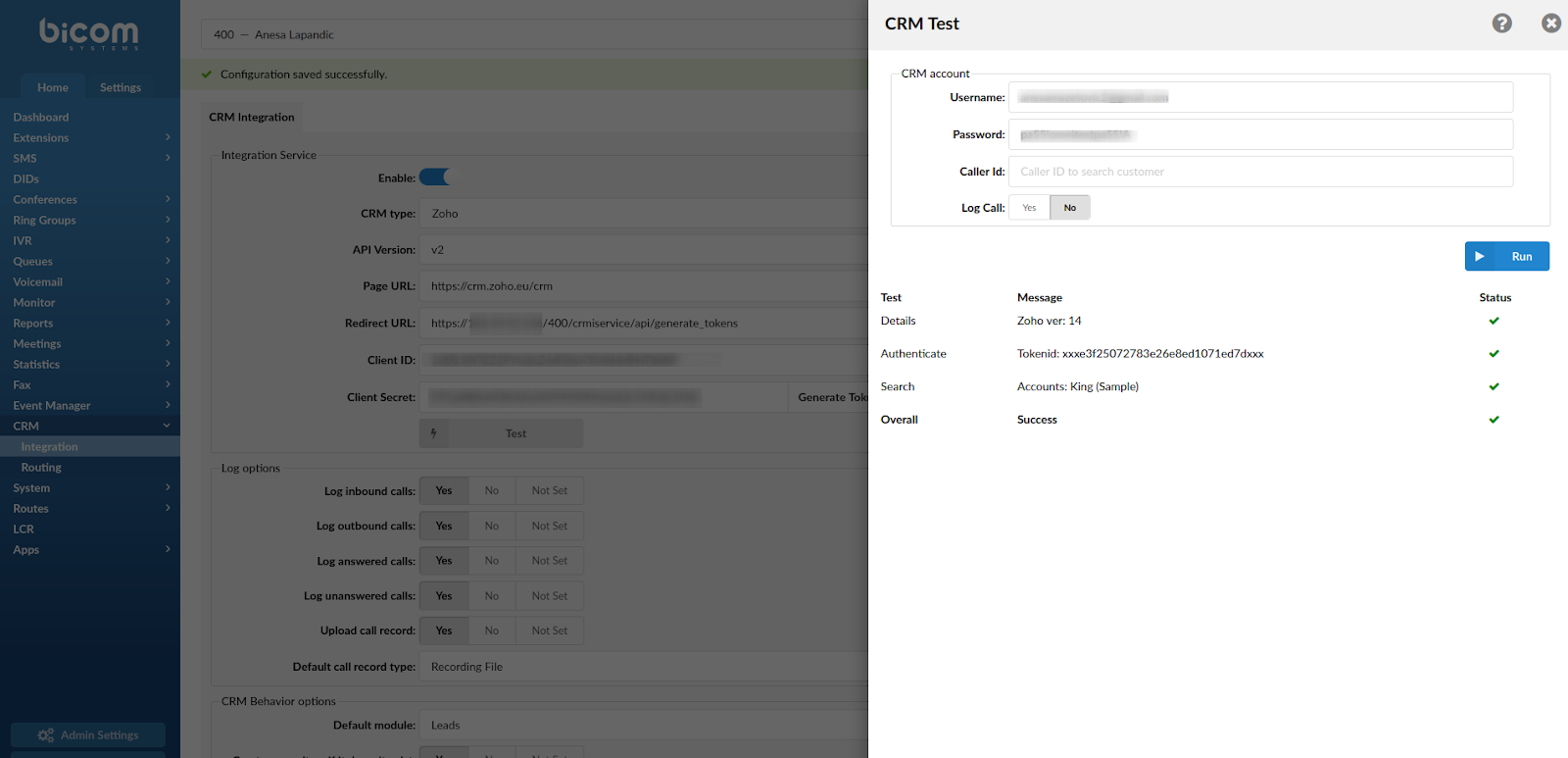
Task: Switch to the Settings tab
Action: pyautogui.click(x=121, y=87)
